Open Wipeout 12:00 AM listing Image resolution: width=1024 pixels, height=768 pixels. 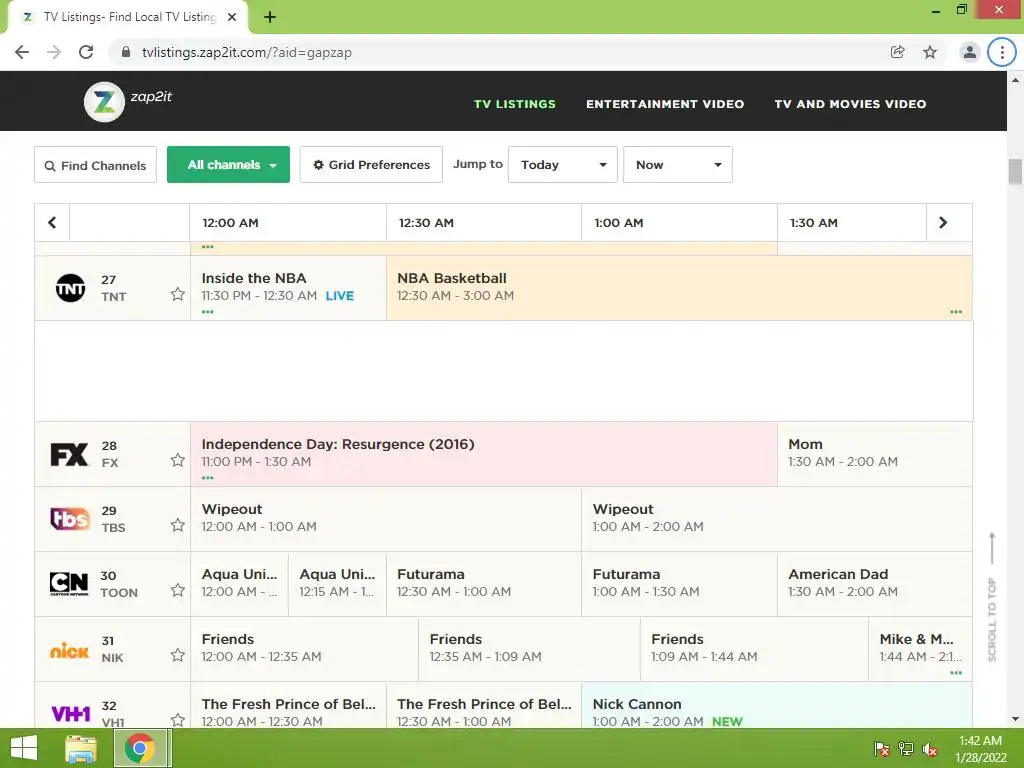pyautogui.click(x=386, y=519)
